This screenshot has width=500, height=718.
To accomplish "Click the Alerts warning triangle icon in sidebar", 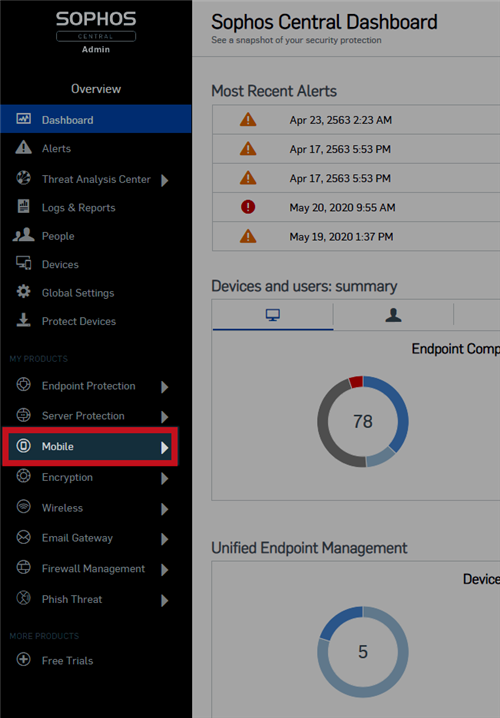I will (x=23, y=147).
